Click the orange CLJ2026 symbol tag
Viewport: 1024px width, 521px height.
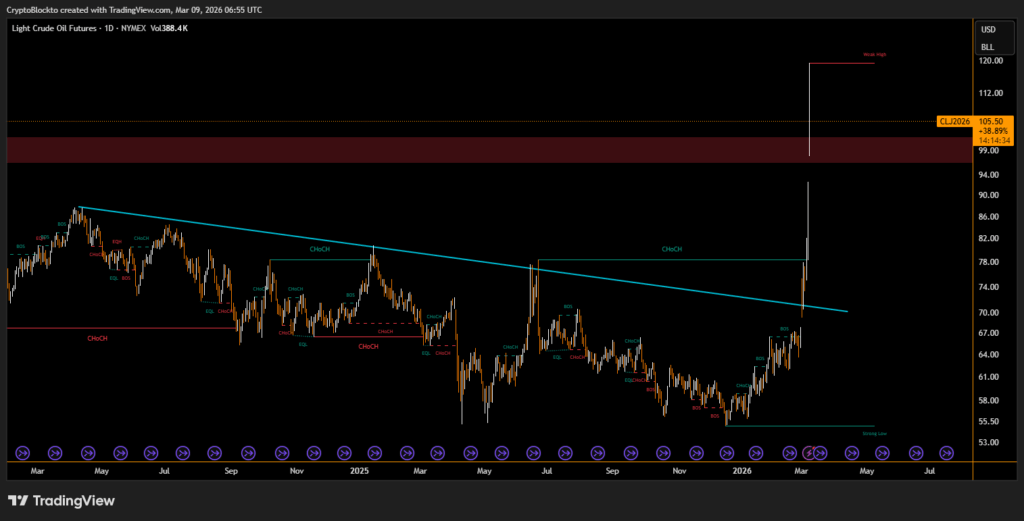(955, 121)
